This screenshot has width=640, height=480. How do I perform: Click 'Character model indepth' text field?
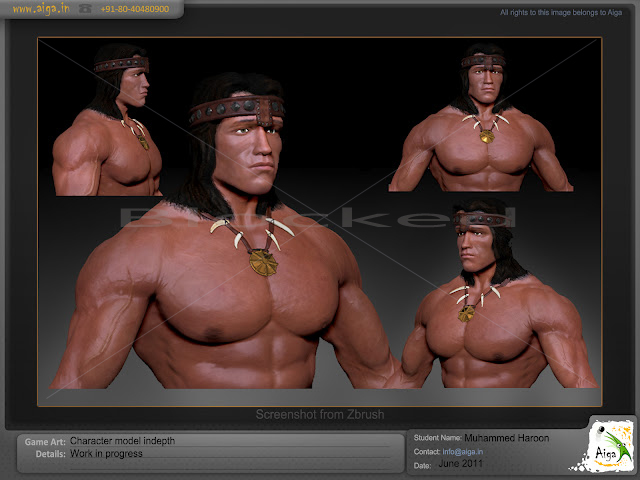coord(122,441)
